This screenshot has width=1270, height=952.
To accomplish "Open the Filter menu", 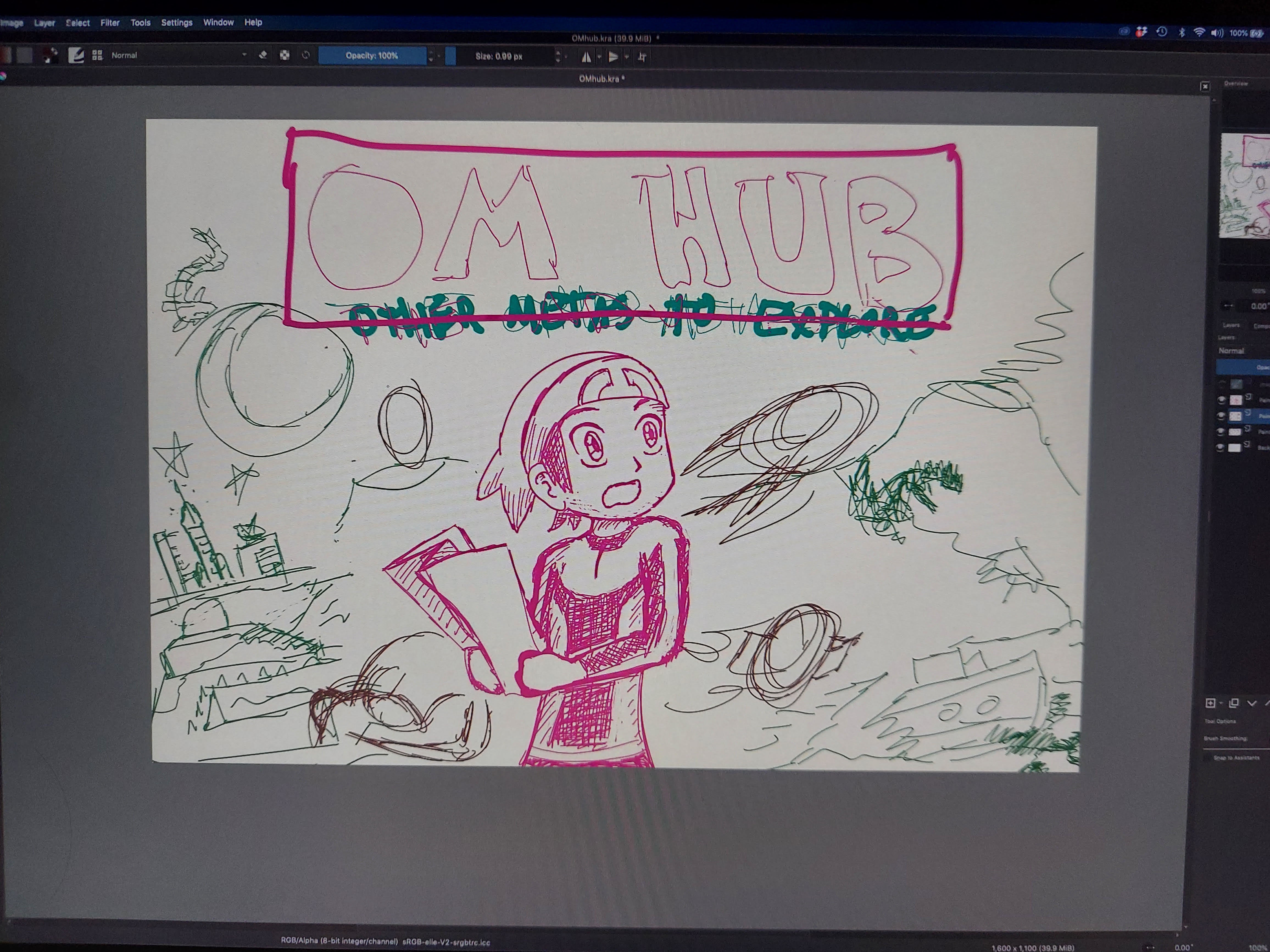I will coord(110,23).
